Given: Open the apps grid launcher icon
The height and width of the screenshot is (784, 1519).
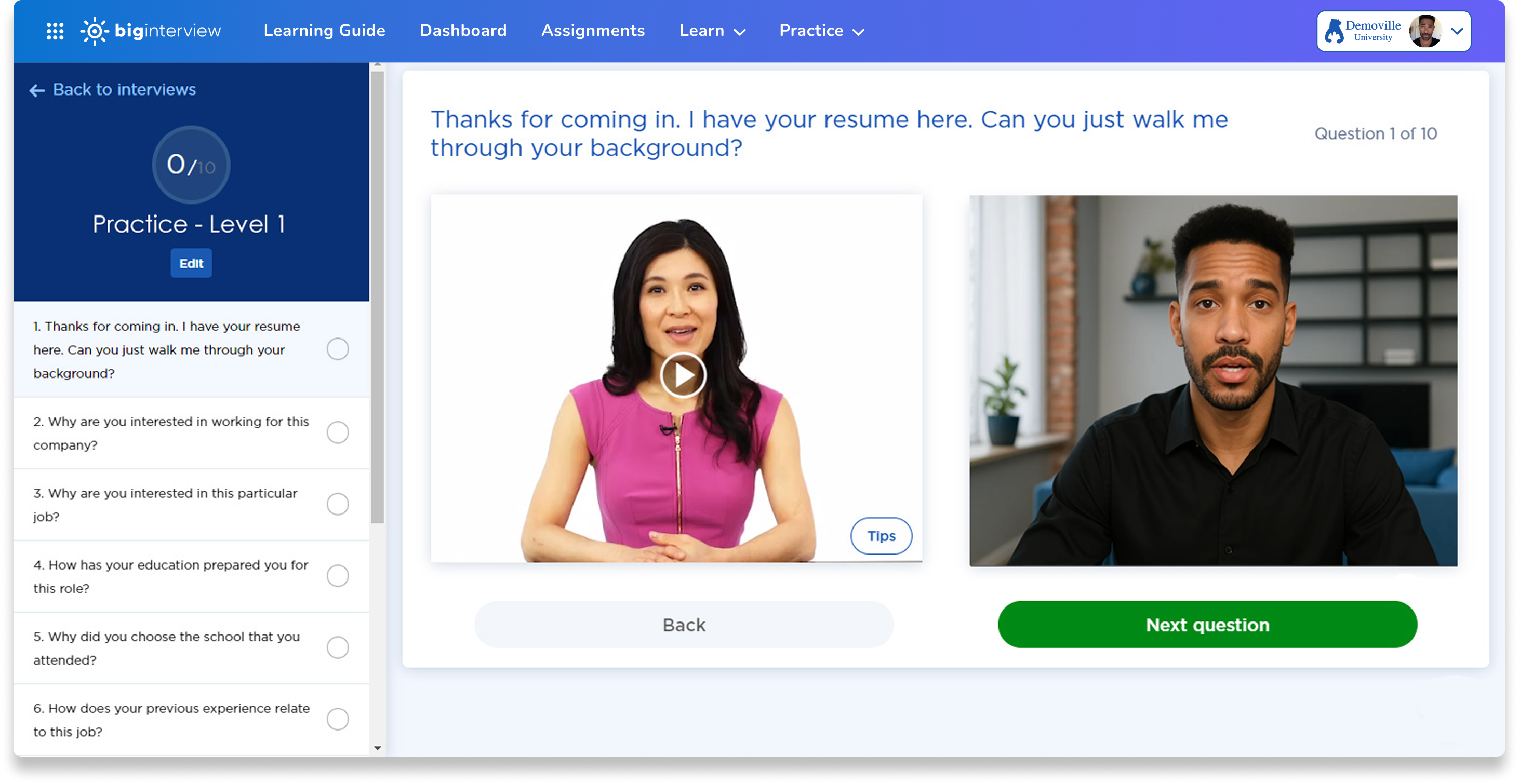Looking at the screenshot, I should [55, 31].
